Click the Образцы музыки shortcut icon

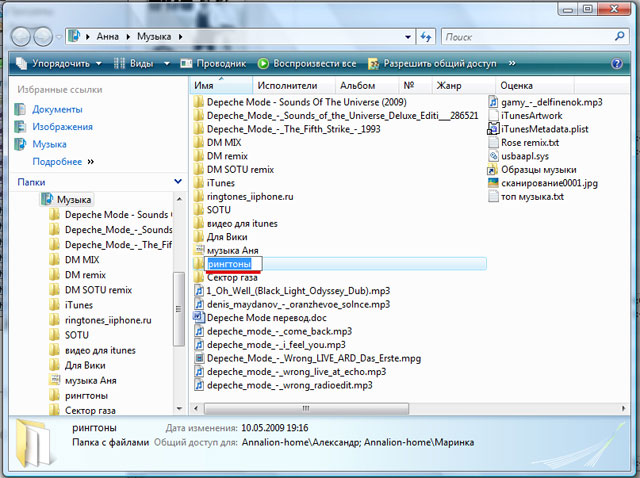tap(493, 169)
